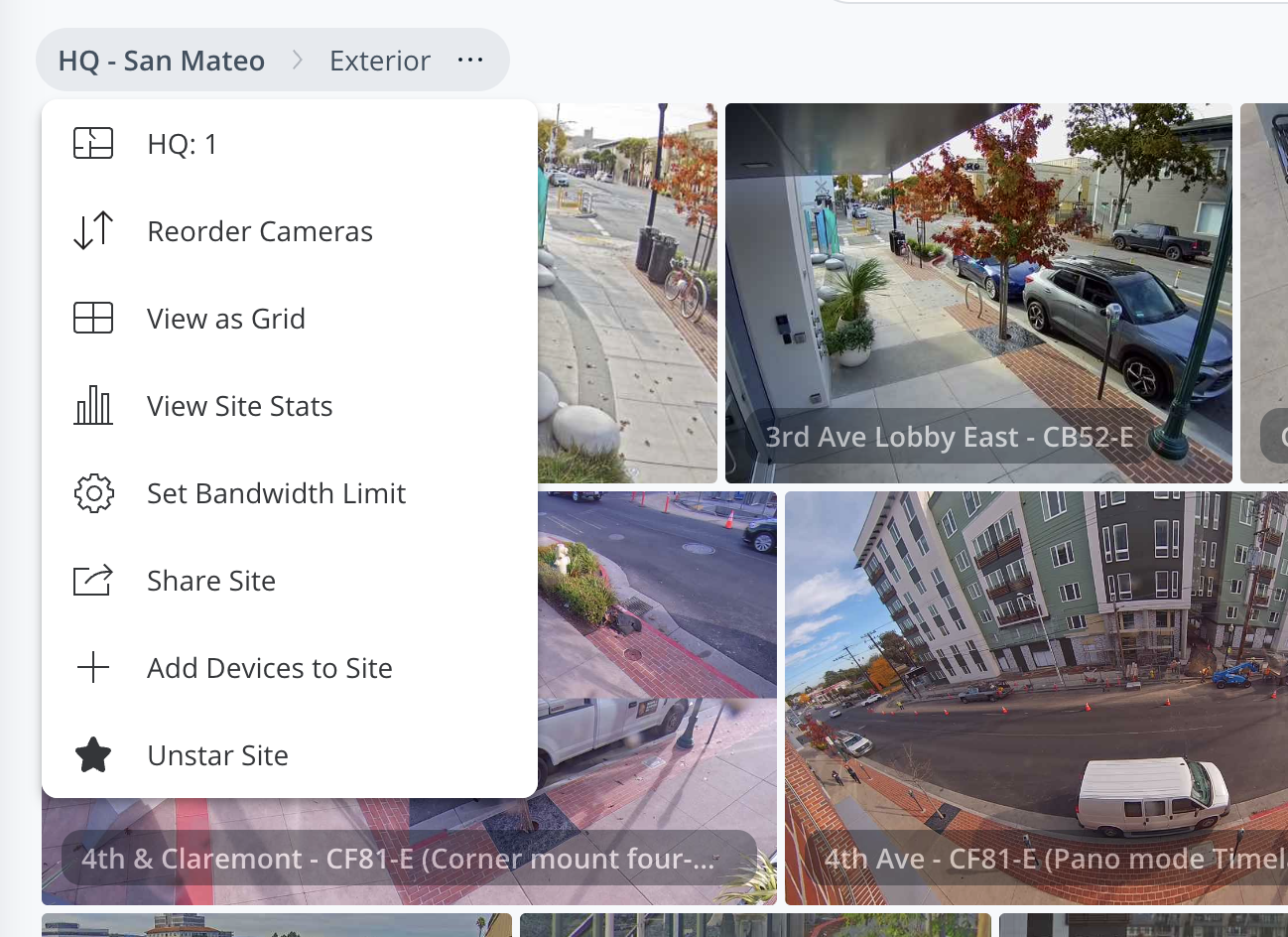
Task: Click the bar chart icon for site stats
Action: click(x=93, y=406)
